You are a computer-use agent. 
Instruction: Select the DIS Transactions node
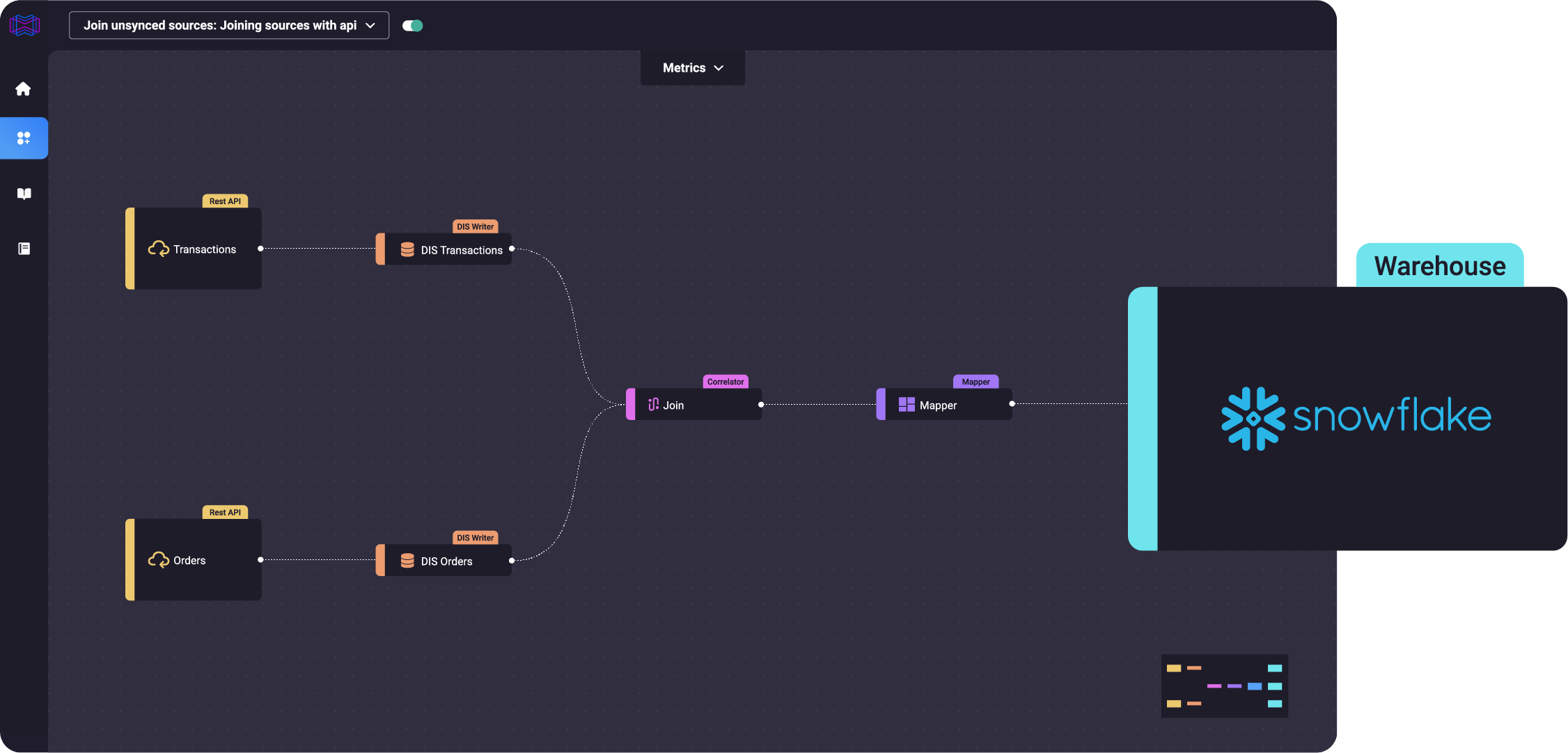click(x=444, y=249)
